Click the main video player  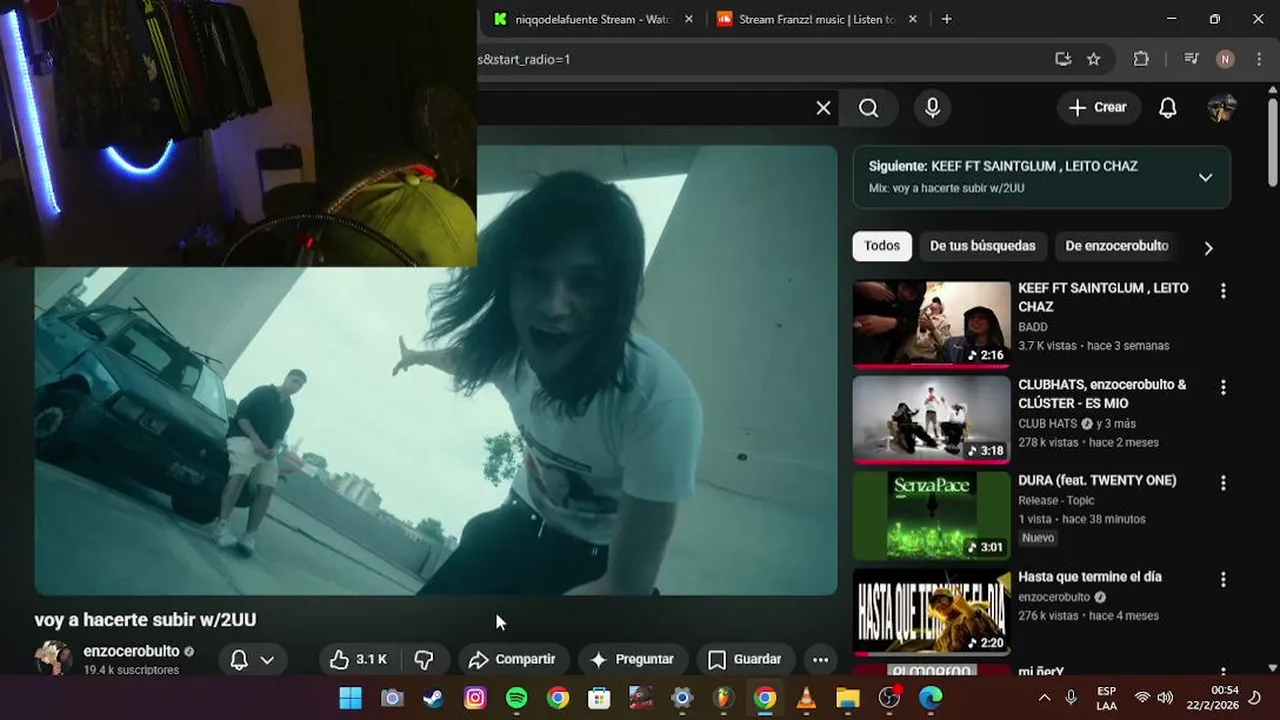coord(436,371)
